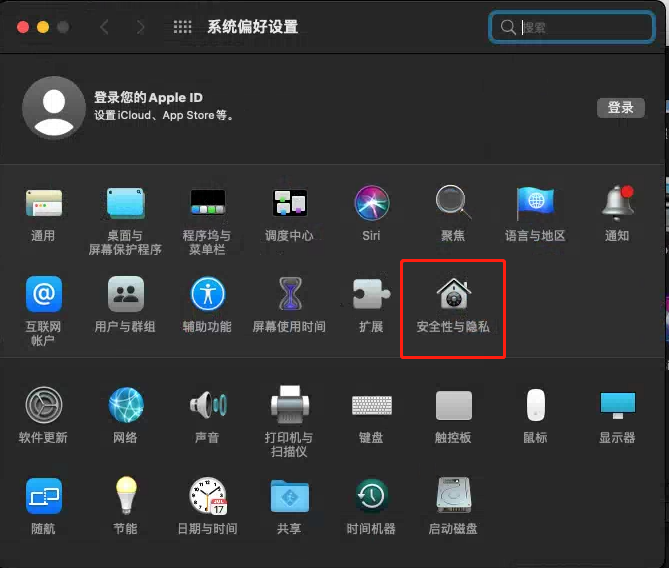Open 安全性与隐私 preferences pane
This screenshot has width=669, height=568.
[x=453, y=296]
